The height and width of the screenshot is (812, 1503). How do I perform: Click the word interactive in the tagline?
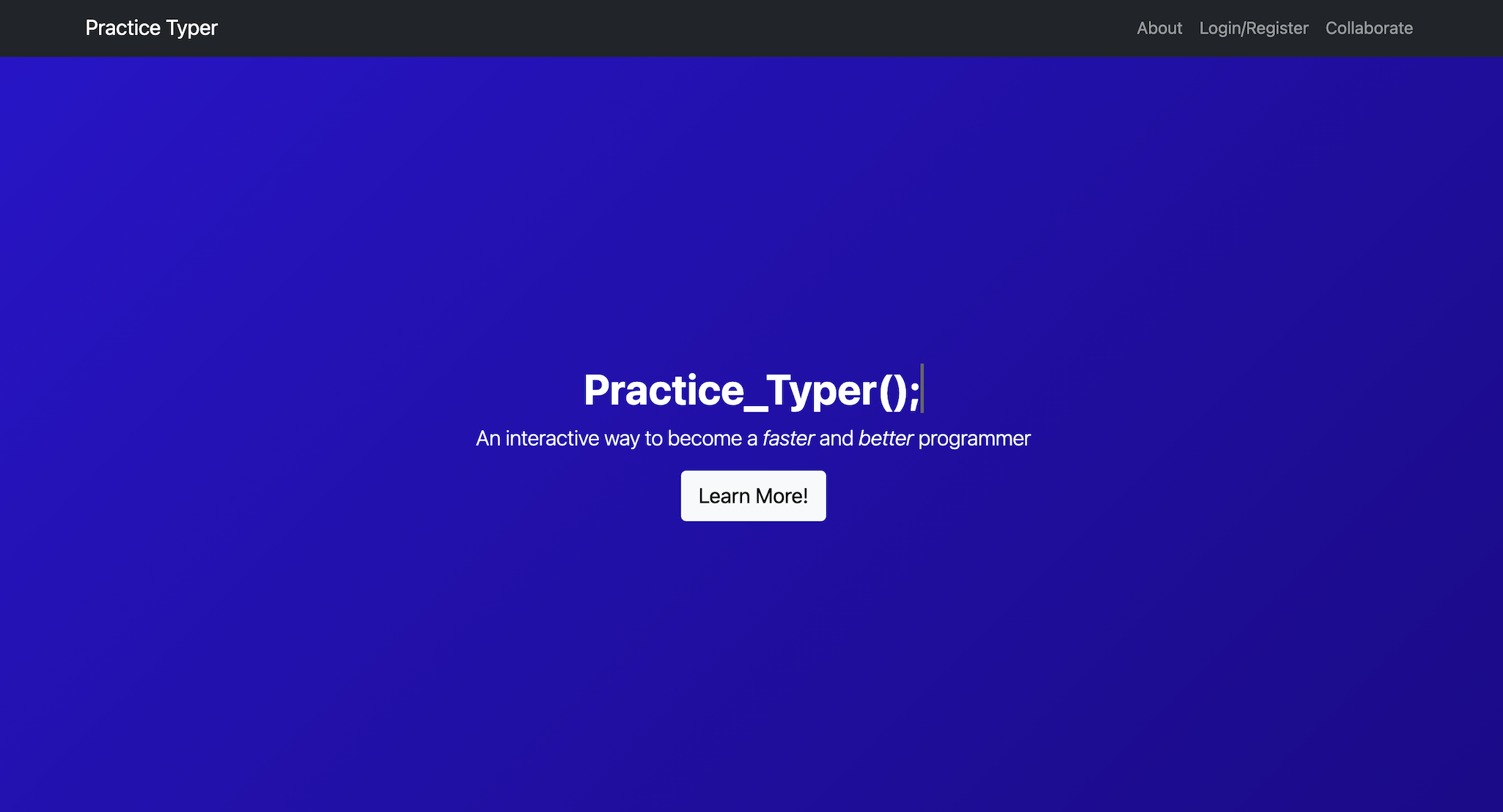(552, 438)
